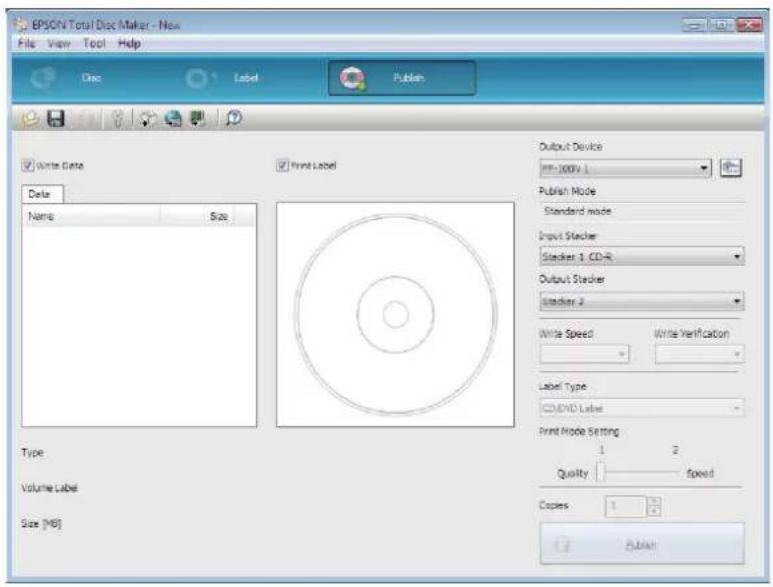Click the 'Volume Label' text
This screenshot has width=773, height=587.
49,488
